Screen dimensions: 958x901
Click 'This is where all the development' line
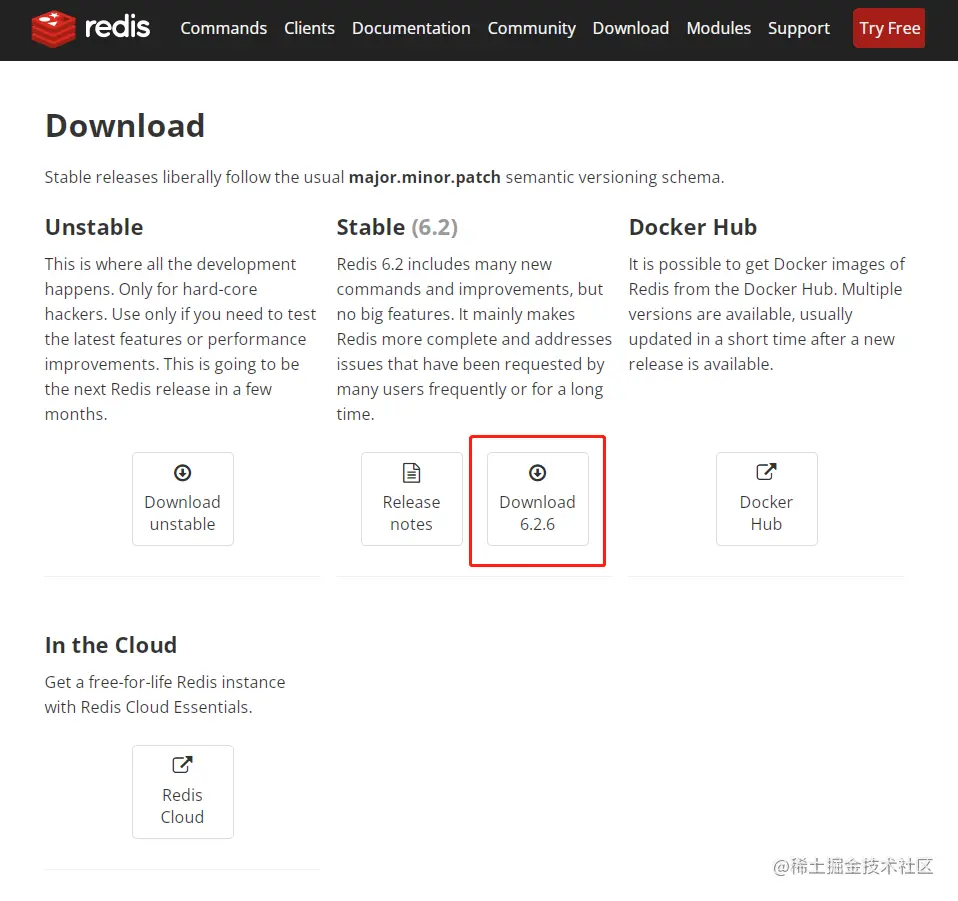pos(170,264)
